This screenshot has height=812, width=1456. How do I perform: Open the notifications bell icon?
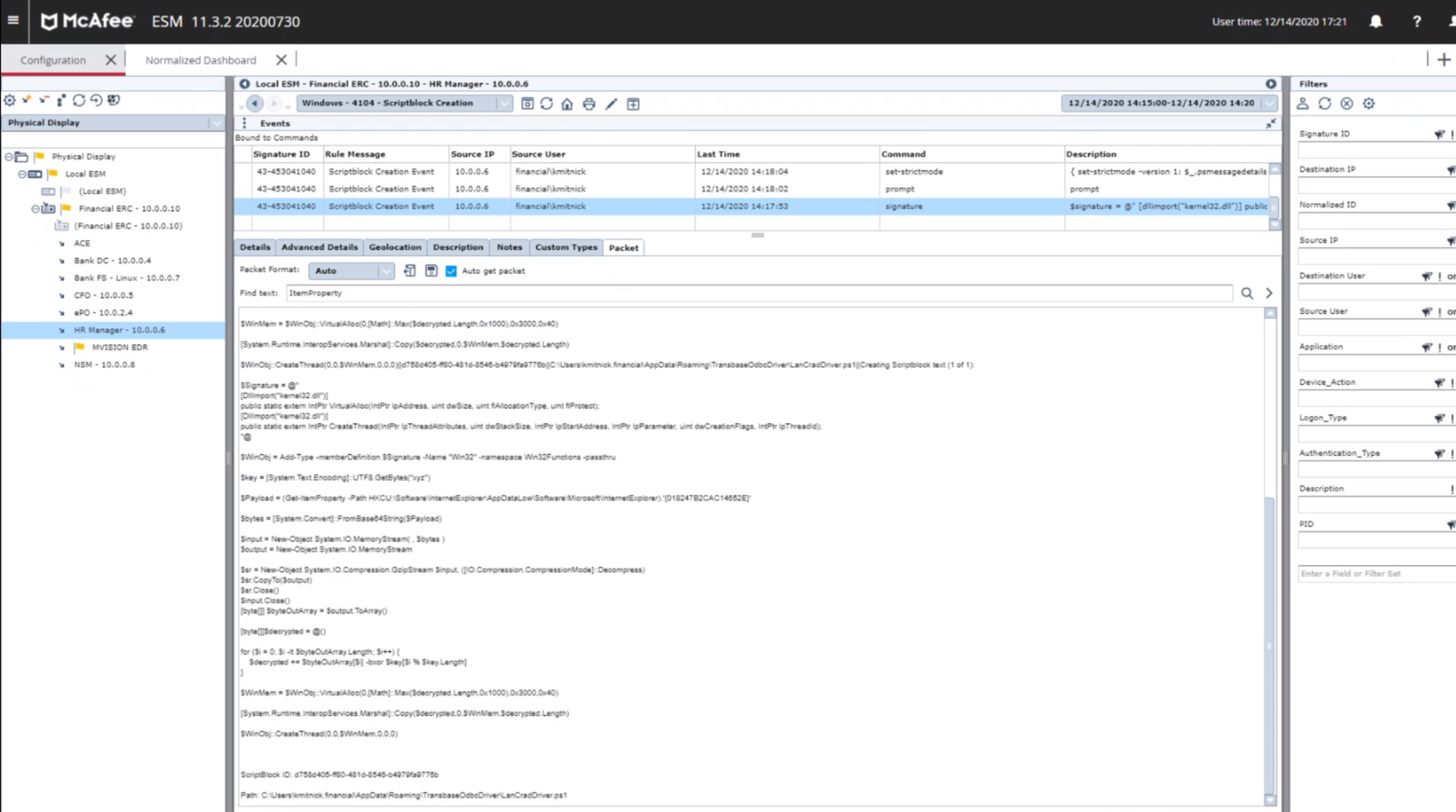1375,22
